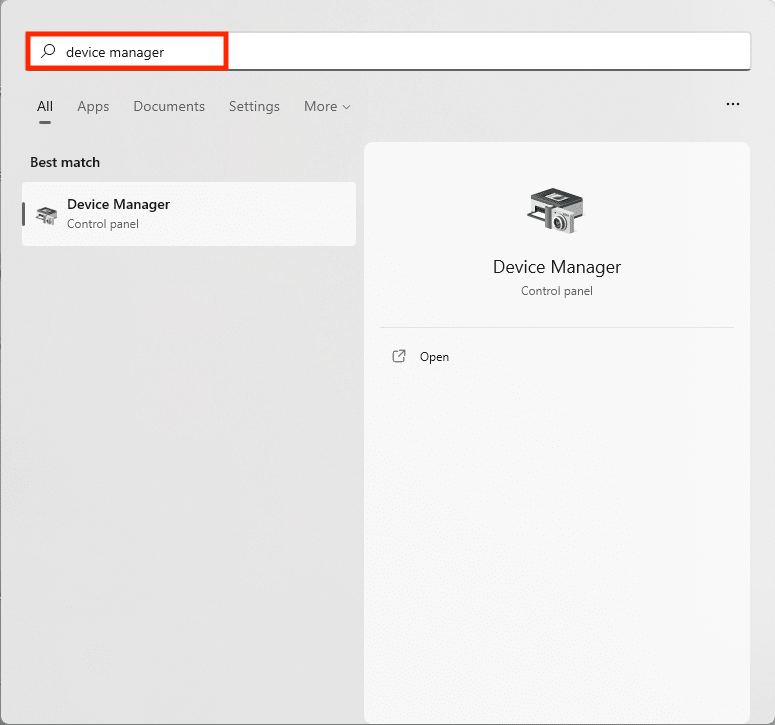Click the 'Best match' heading text

[x=65, y=162]
